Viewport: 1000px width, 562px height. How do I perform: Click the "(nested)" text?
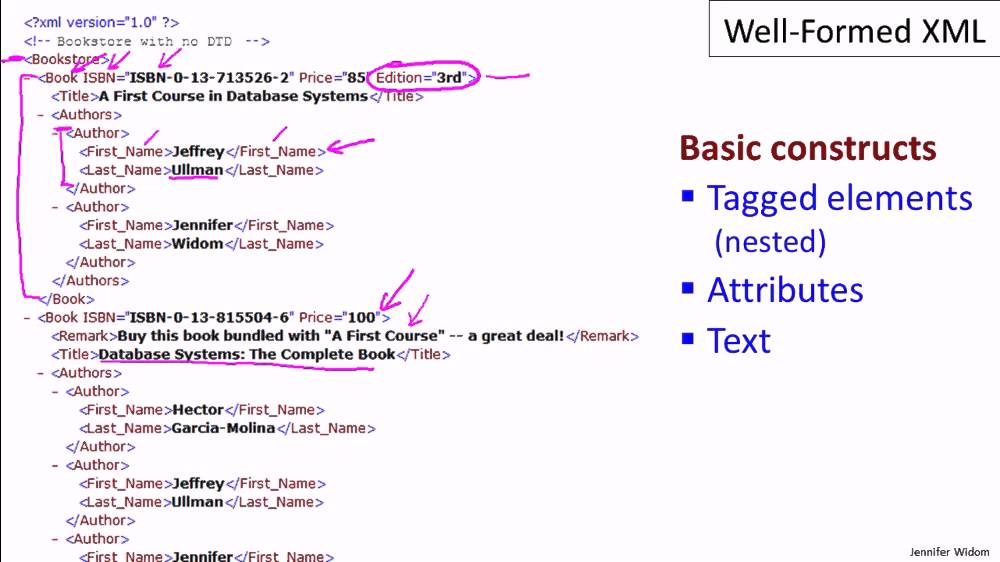(770, 242)
